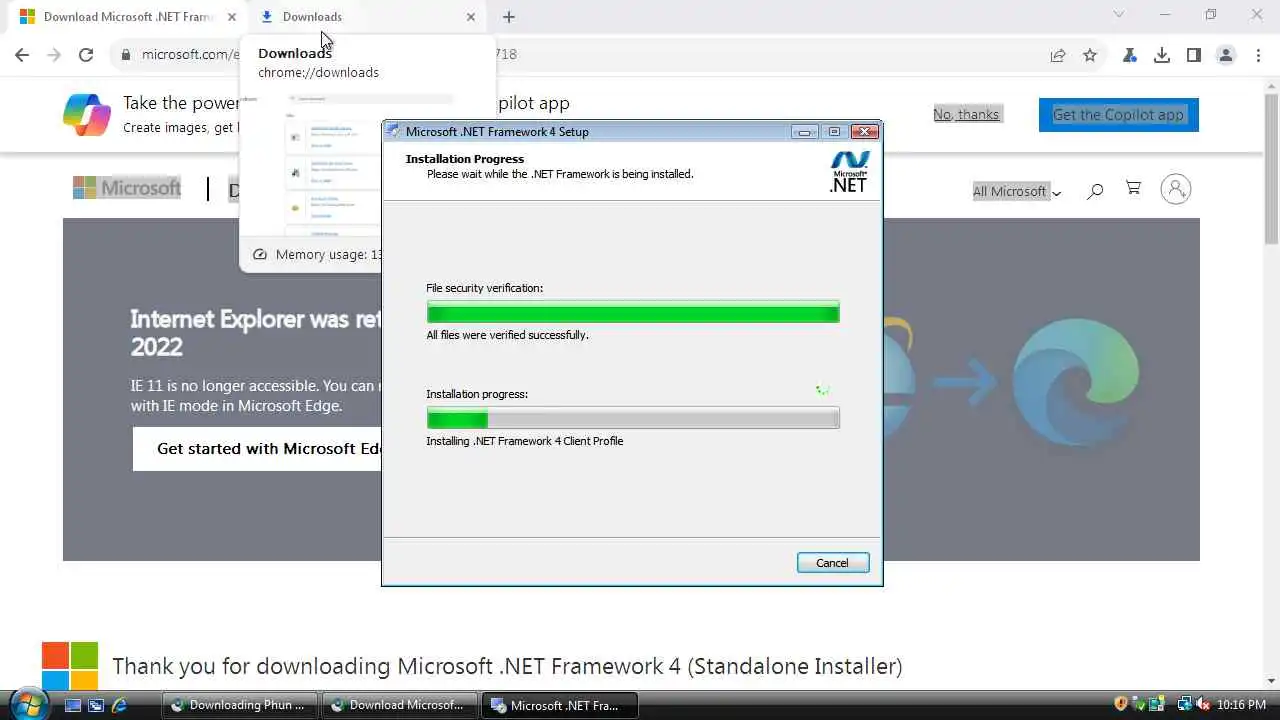Open the Chrome profile avatar

1226,55
